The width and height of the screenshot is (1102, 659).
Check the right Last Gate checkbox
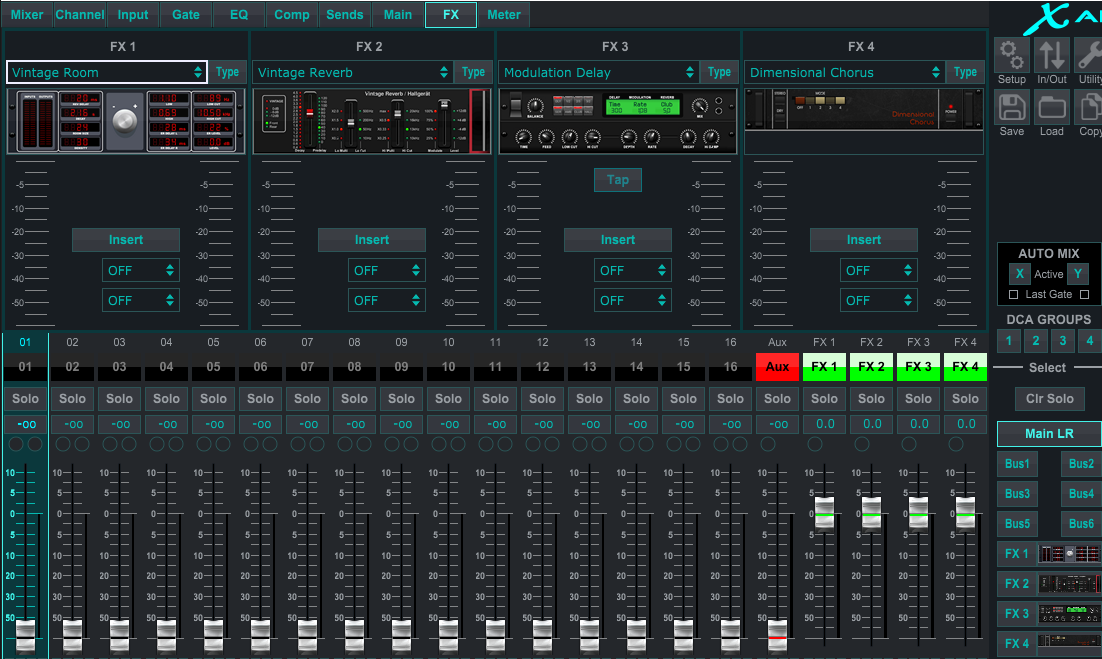pyautogui.click(x=1084, y=294)
